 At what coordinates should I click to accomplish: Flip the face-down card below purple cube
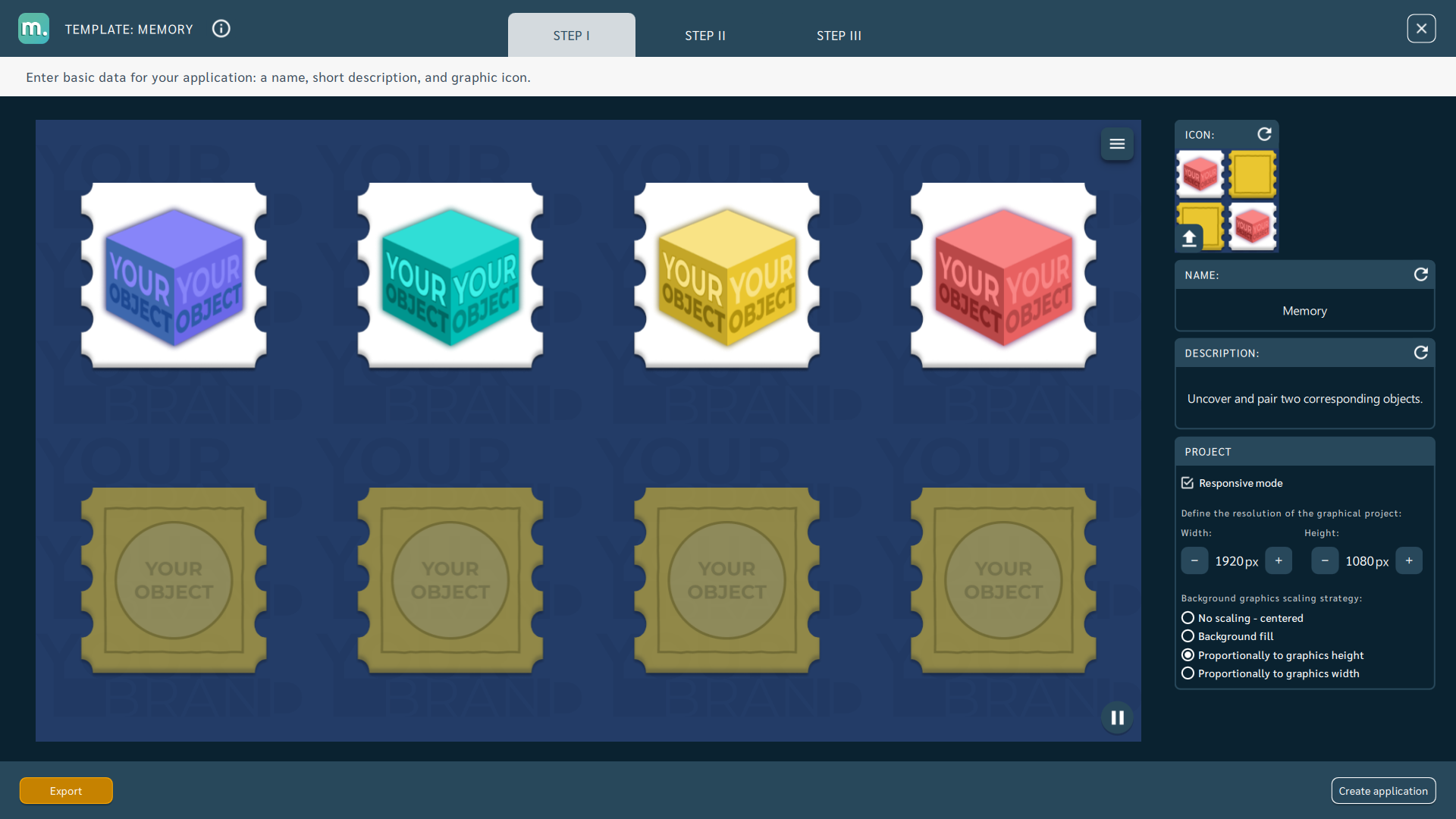174,580
